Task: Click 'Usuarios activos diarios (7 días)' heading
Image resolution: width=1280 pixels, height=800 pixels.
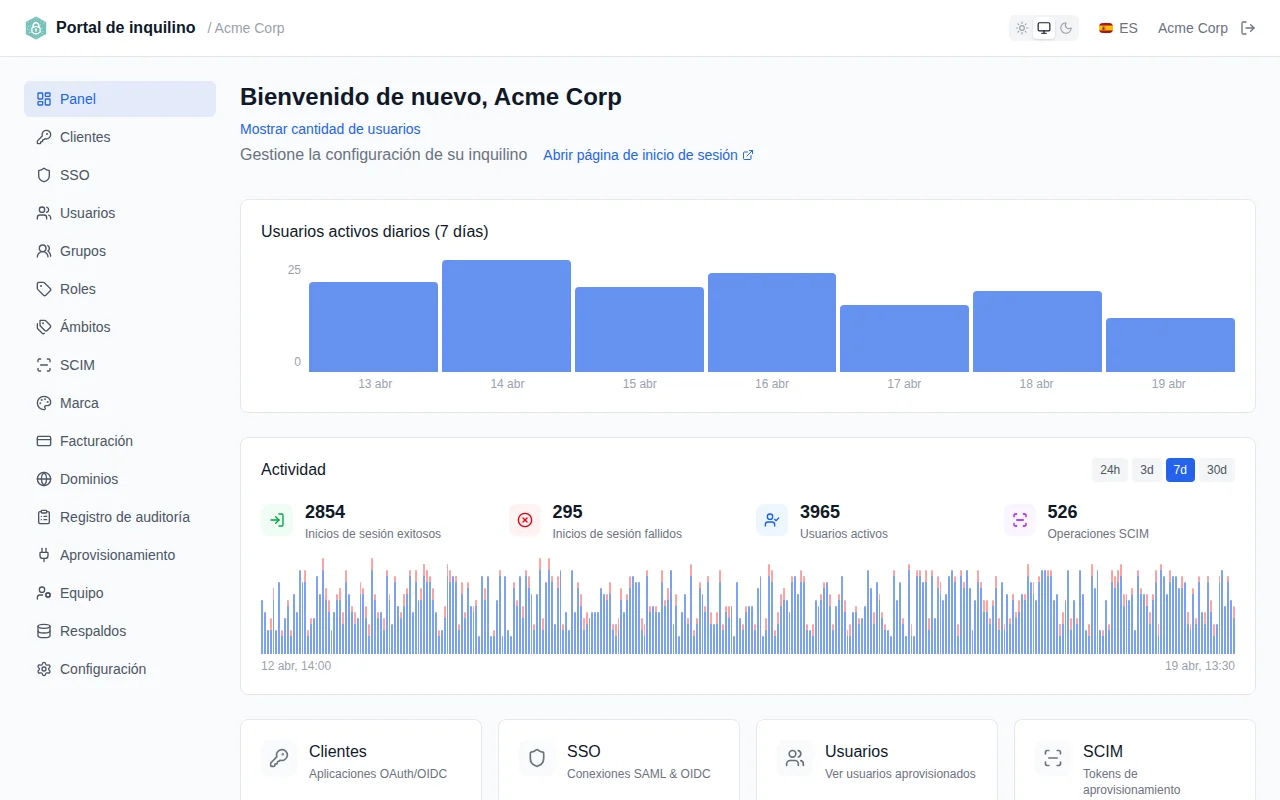Action: [x=375, y=232]
